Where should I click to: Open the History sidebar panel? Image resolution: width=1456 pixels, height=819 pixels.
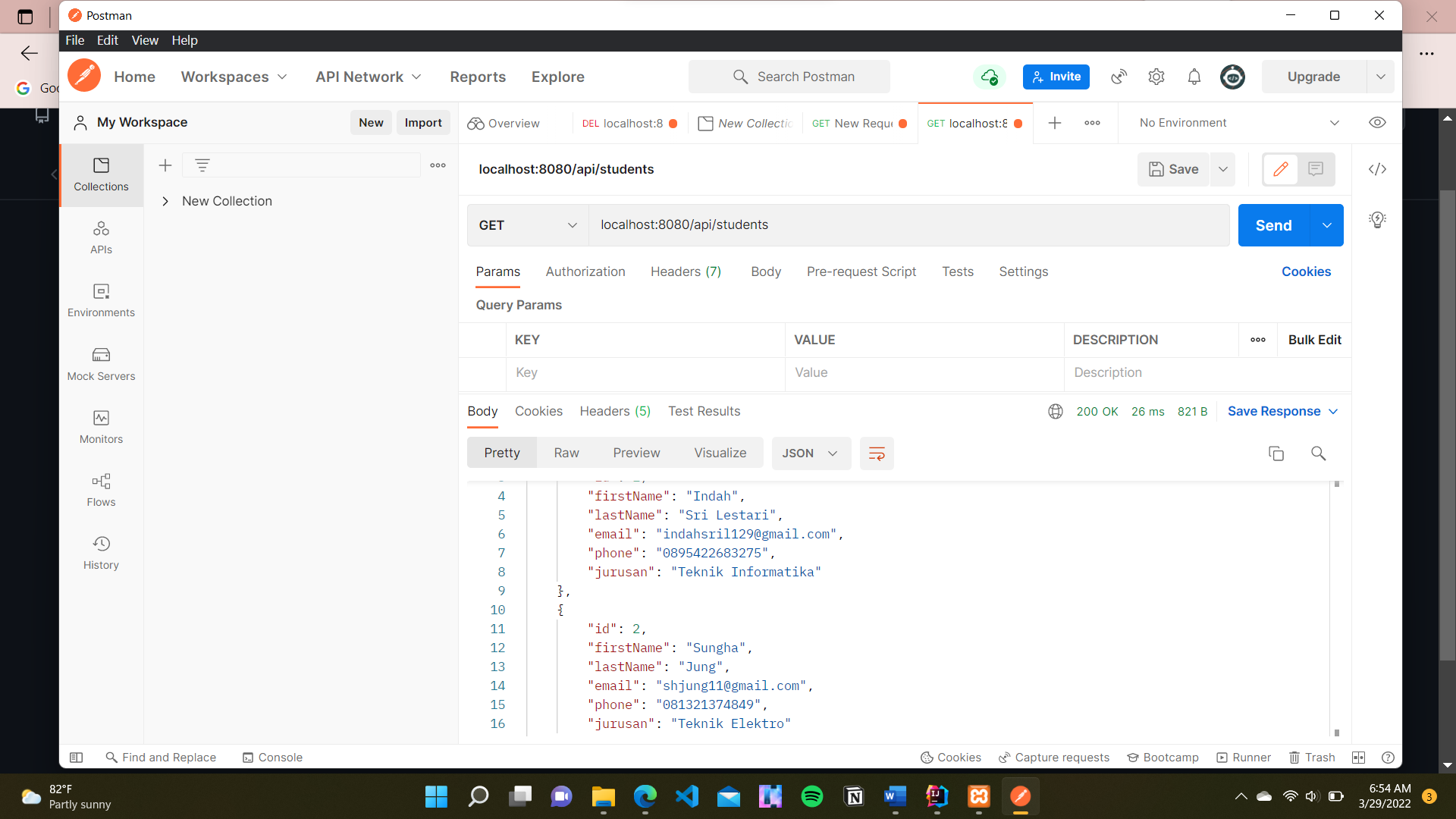coord(101,552)
